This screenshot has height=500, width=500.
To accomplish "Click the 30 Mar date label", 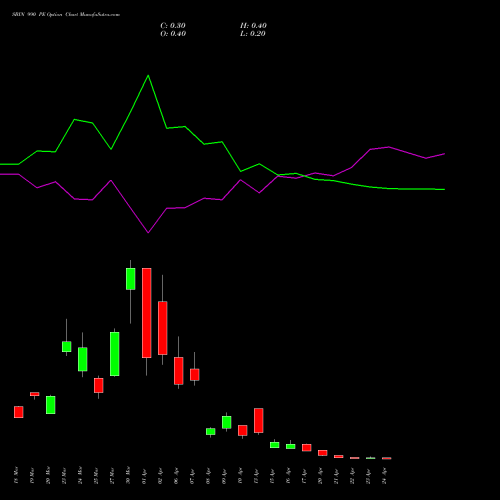I will 128,475.
